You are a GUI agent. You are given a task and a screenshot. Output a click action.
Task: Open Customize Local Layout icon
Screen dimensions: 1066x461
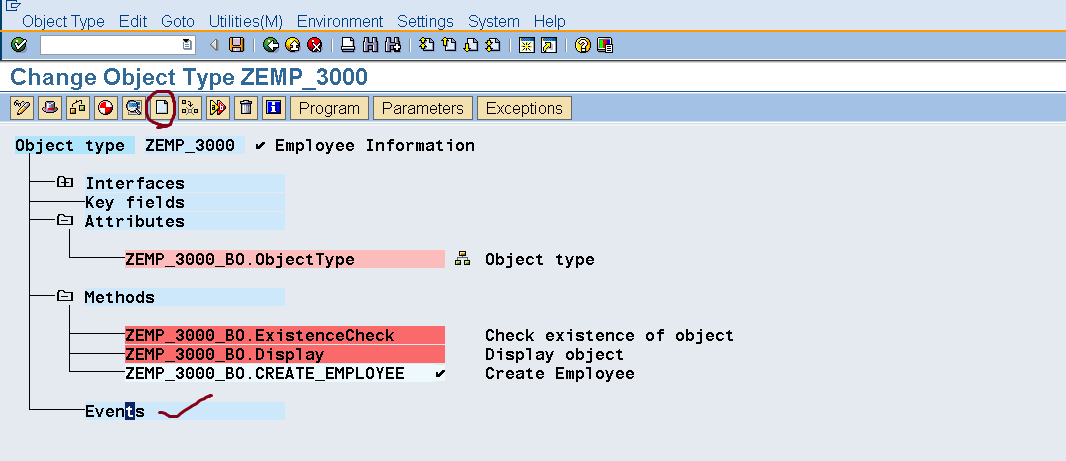pyautogui.click(x=604, y=46)
